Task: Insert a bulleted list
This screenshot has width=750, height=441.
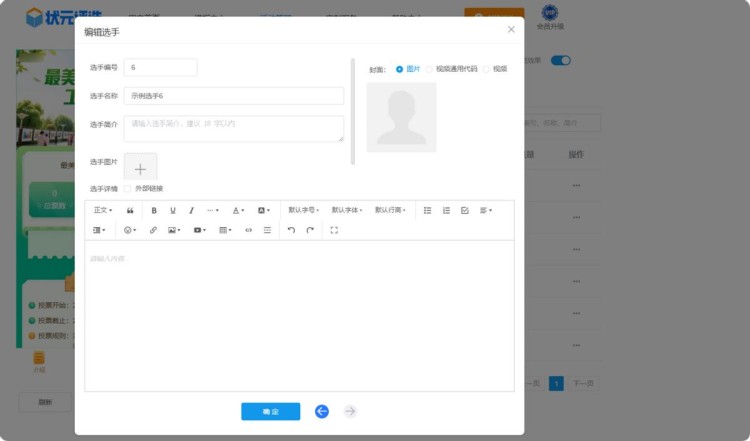Action: click(x=427, y=211)
